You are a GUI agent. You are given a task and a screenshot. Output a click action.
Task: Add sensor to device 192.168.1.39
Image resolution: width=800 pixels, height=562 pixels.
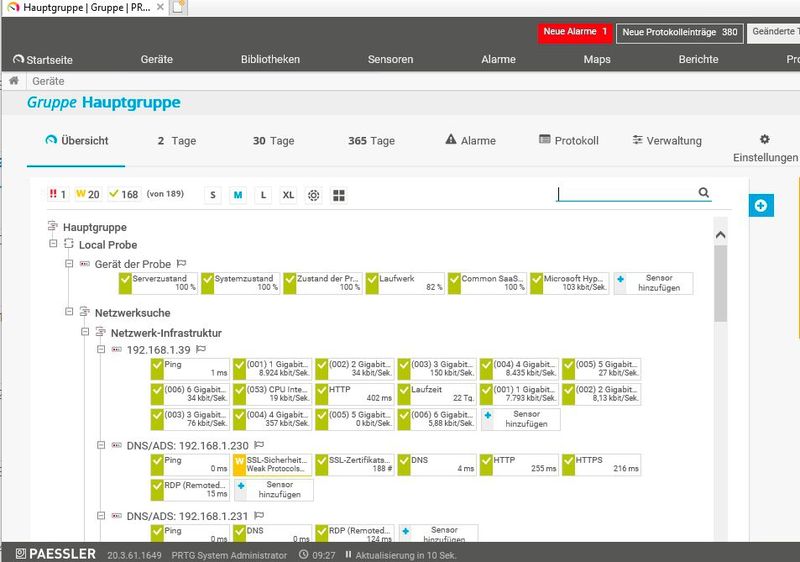click(x=520, y=419)
